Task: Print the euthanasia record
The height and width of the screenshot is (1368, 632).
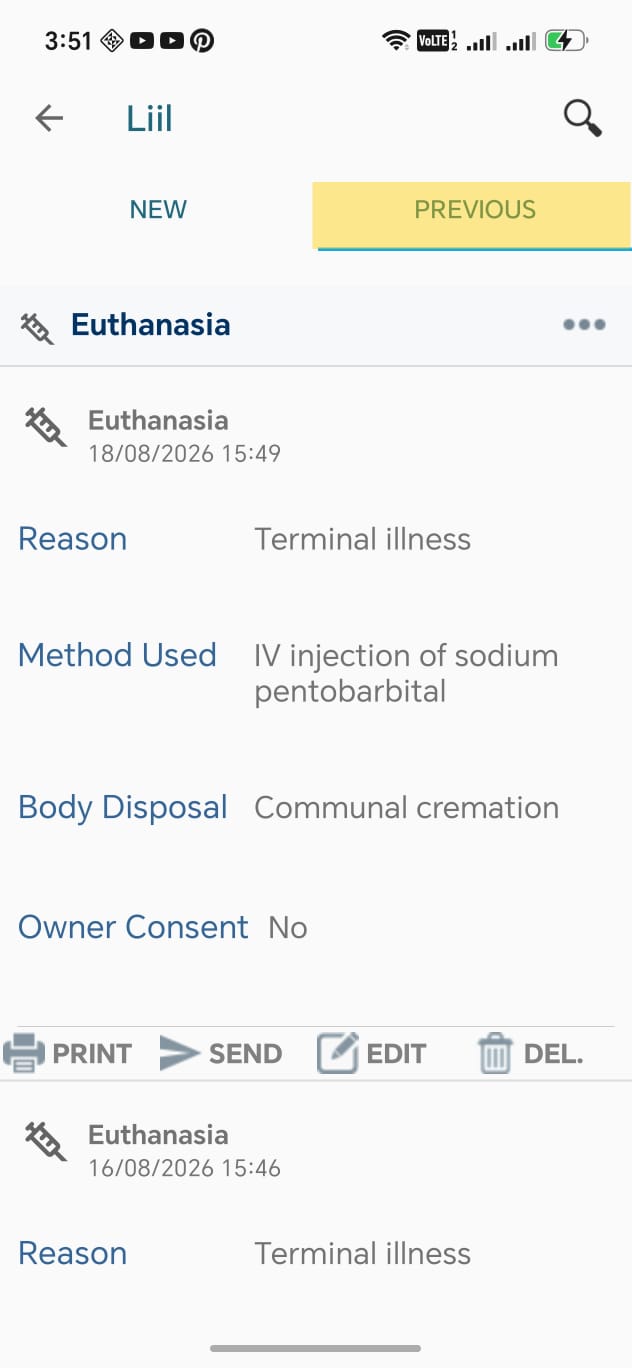Action: (67, 1053)
